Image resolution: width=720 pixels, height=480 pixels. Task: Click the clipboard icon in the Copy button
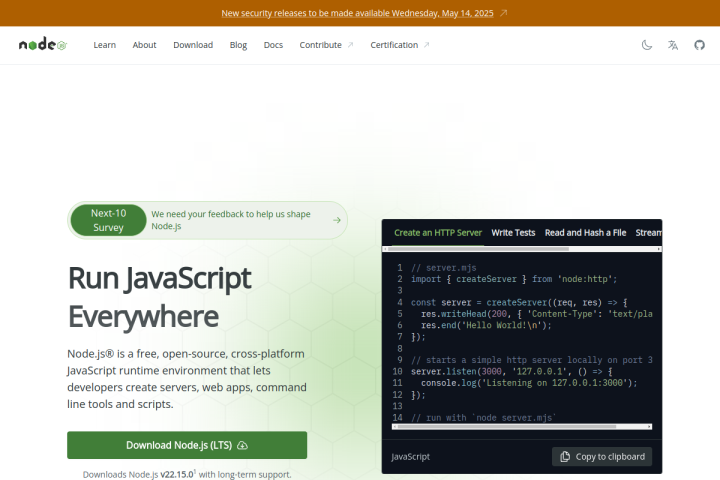tap(565, 457)
